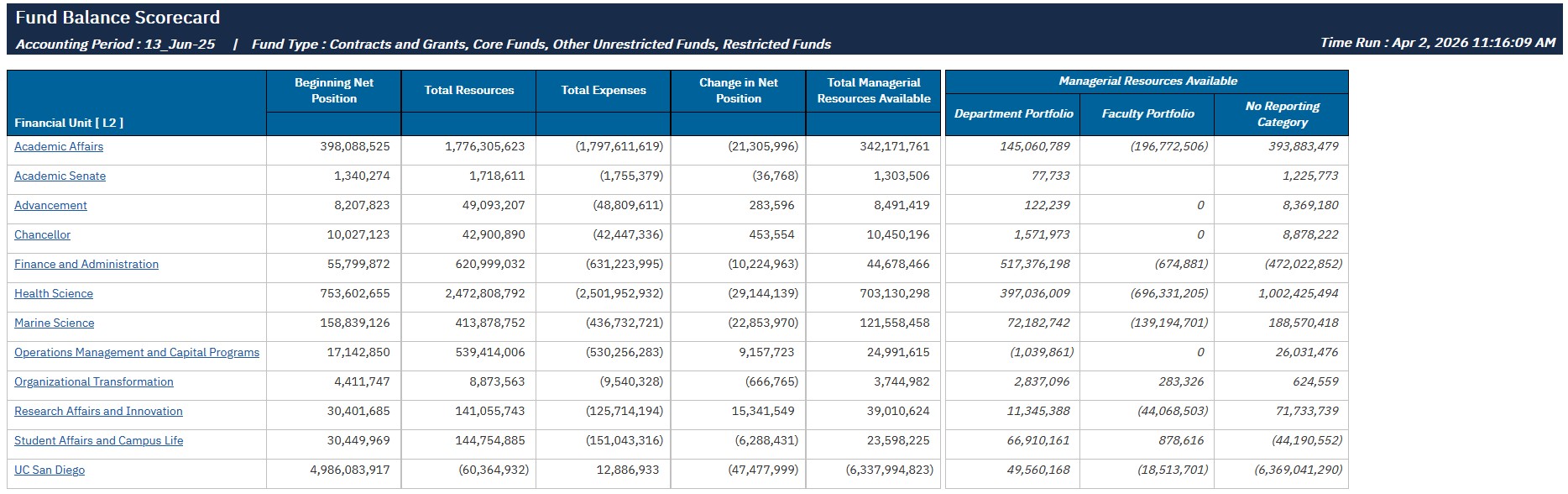
Task: Select UC San Diego managerial resources (6,337,994,823)
Action: coord(890,470)
